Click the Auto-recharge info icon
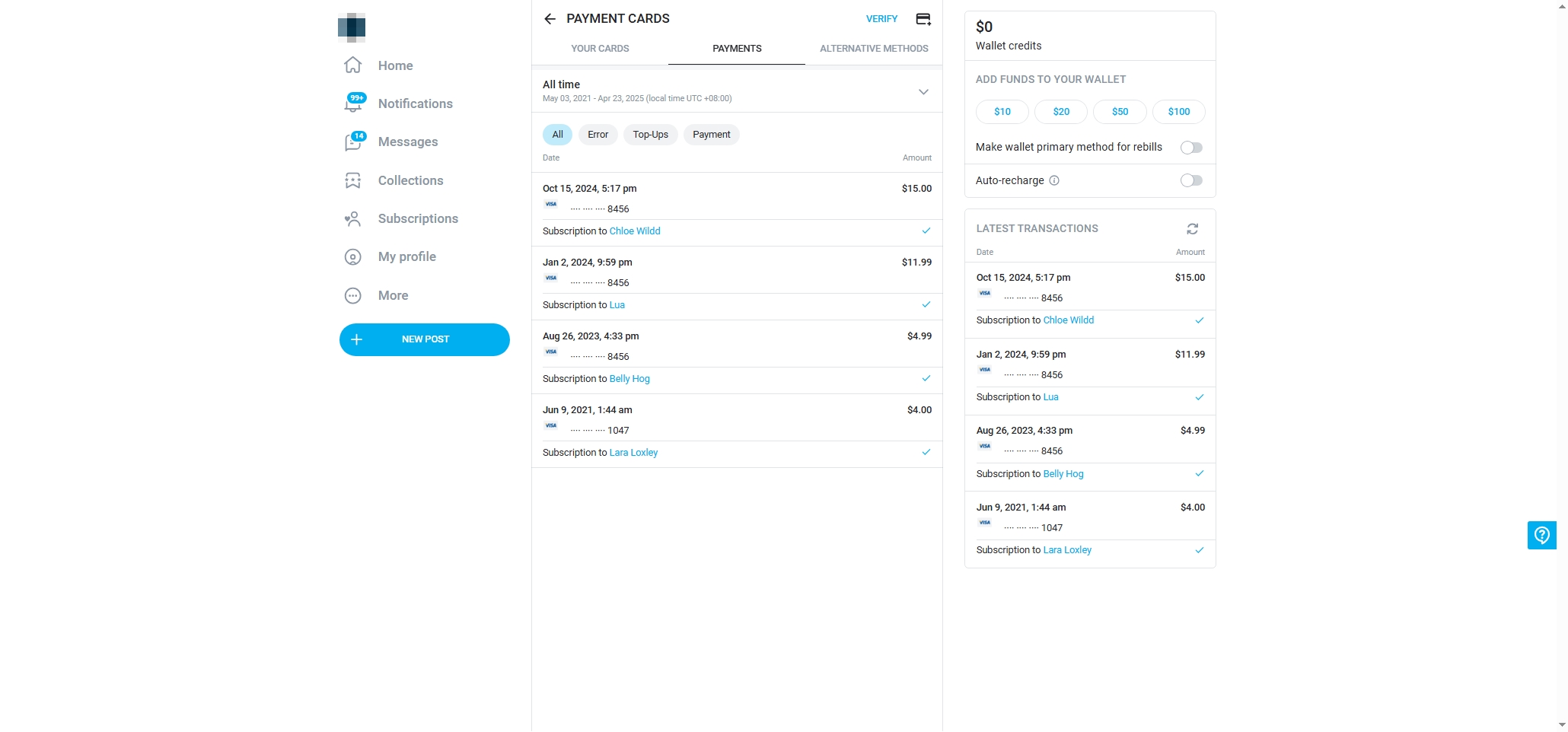The height and width of the screenshot is (732, 1568). pos(1054,180)
